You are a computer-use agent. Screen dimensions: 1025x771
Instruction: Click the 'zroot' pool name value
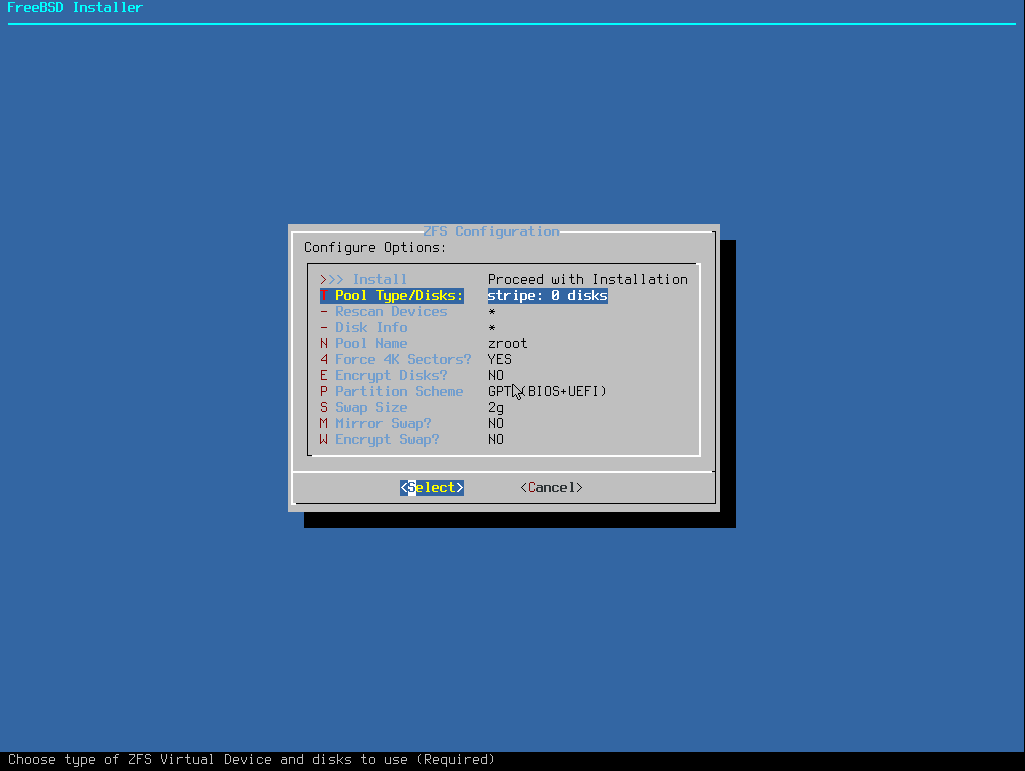[507, 344]
